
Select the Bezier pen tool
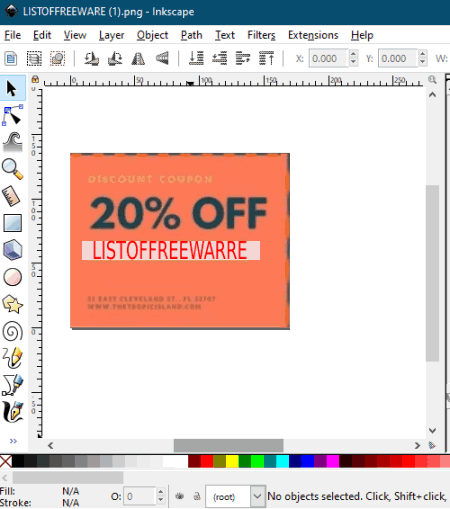(x=12, y=385)
